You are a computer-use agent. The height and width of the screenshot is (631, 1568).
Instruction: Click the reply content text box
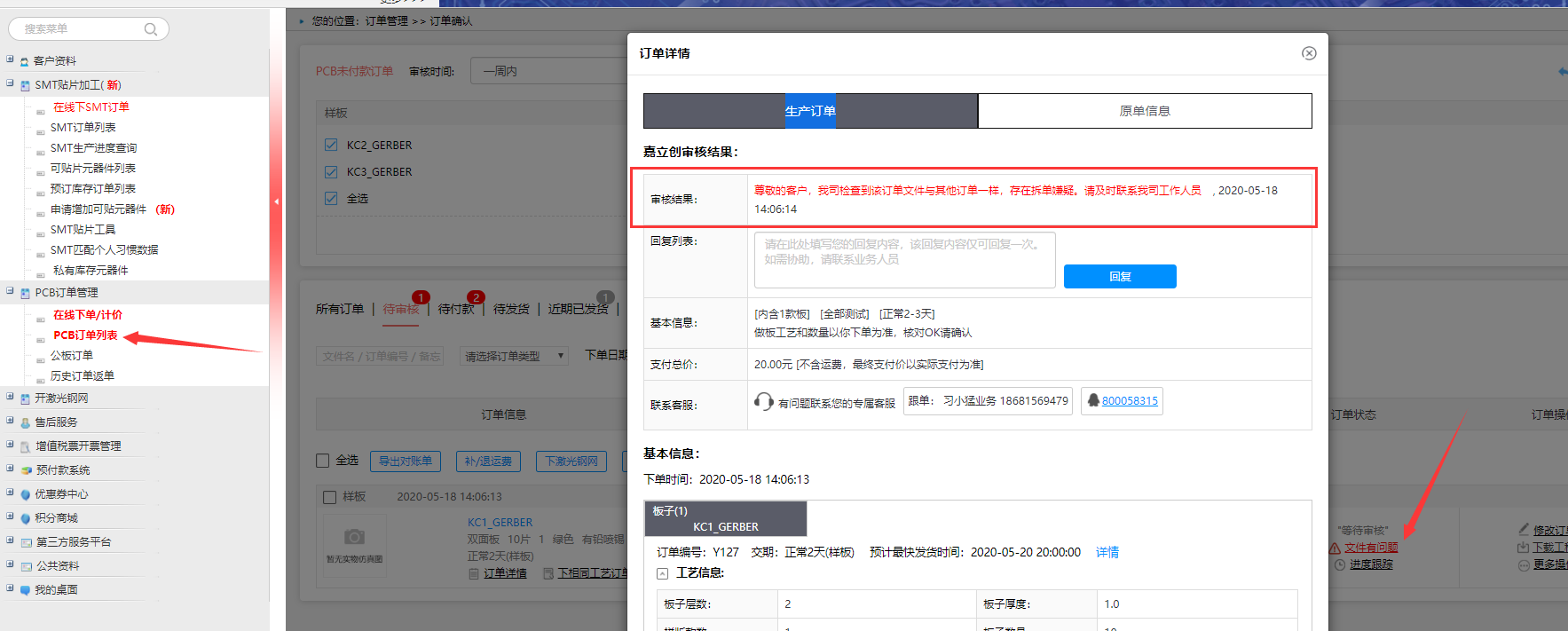pos(903,259)
